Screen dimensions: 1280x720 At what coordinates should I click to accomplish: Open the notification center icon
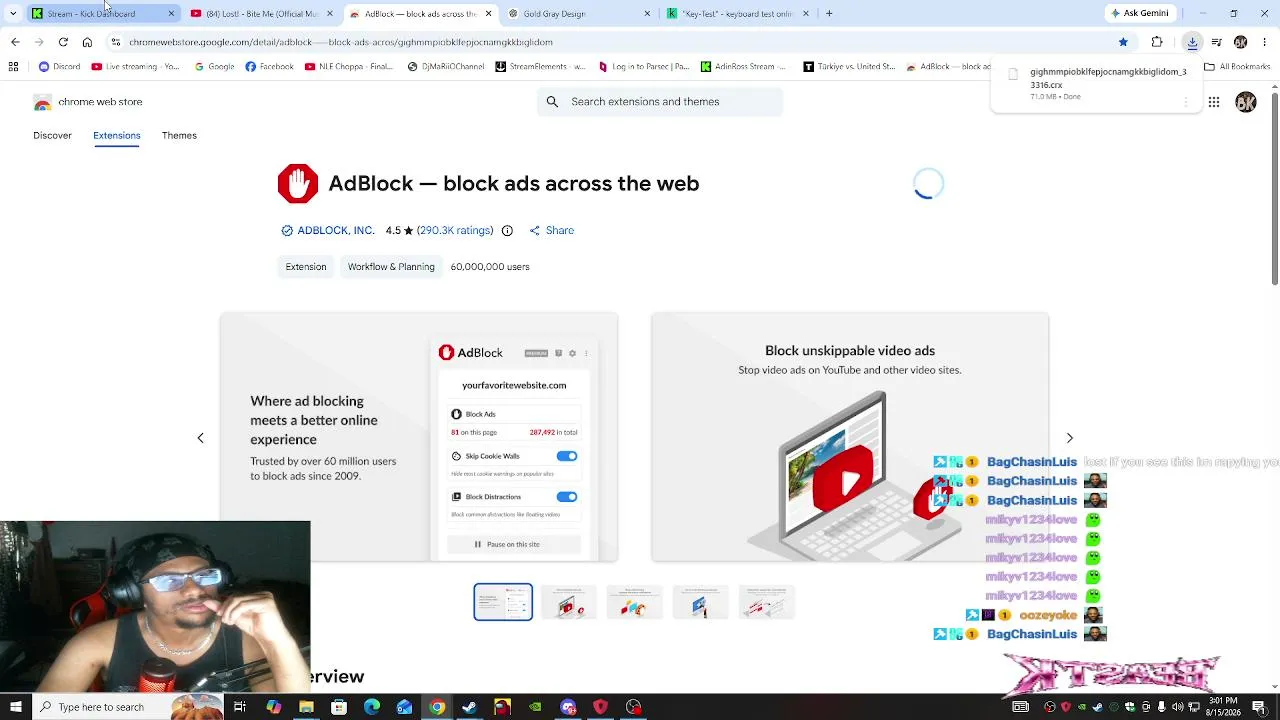1259,707
